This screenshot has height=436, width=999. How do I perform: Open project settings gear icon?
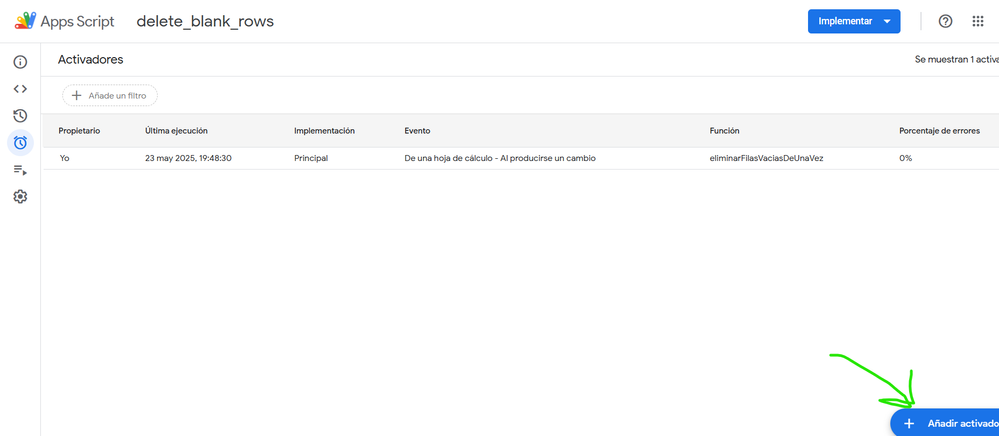coord(20,196)
